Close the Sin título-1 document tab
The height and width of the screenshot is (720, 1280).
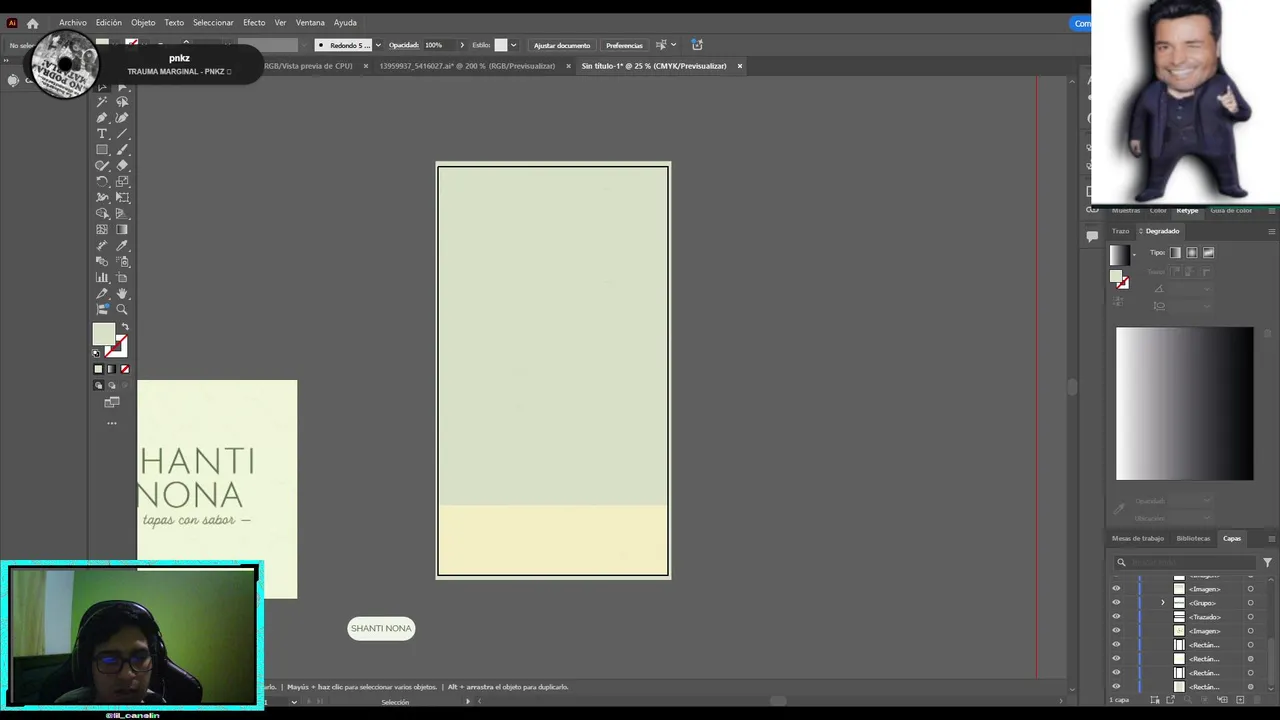tap(740, 66)
